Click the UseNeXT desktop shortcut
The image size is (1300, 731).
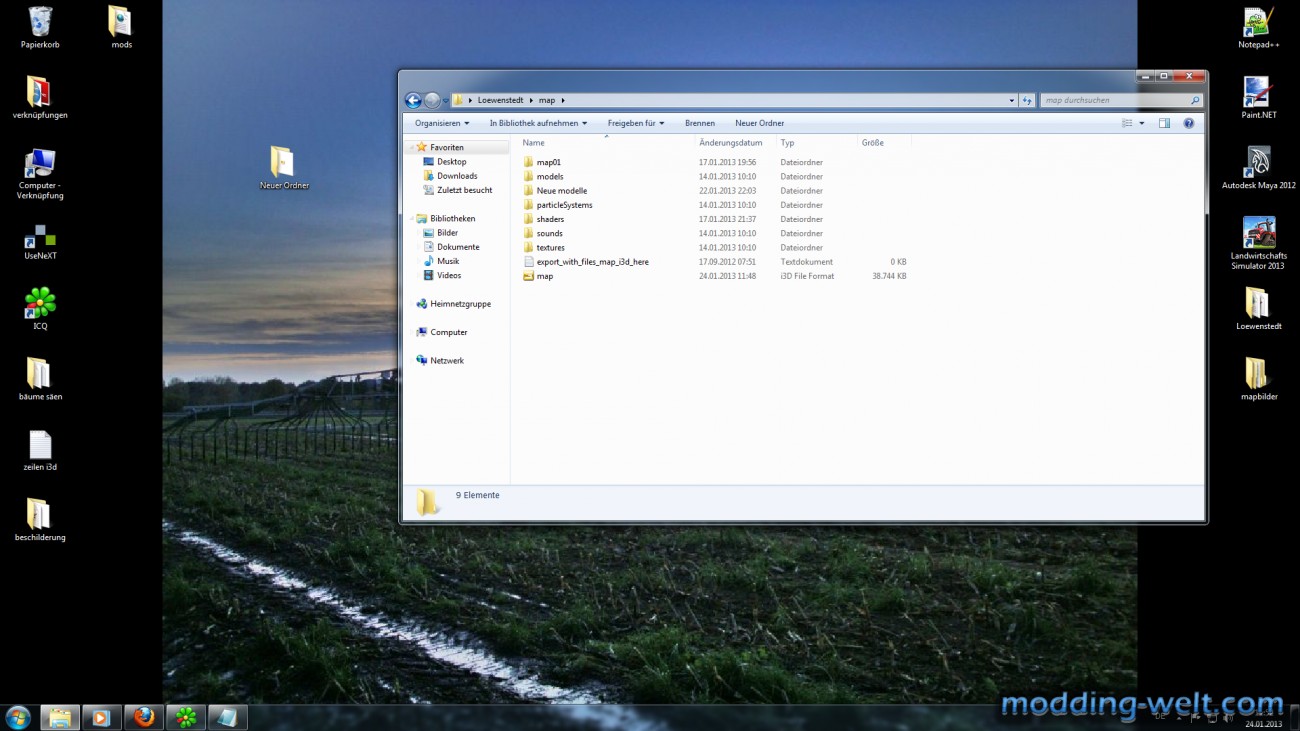tap(40, 243)
